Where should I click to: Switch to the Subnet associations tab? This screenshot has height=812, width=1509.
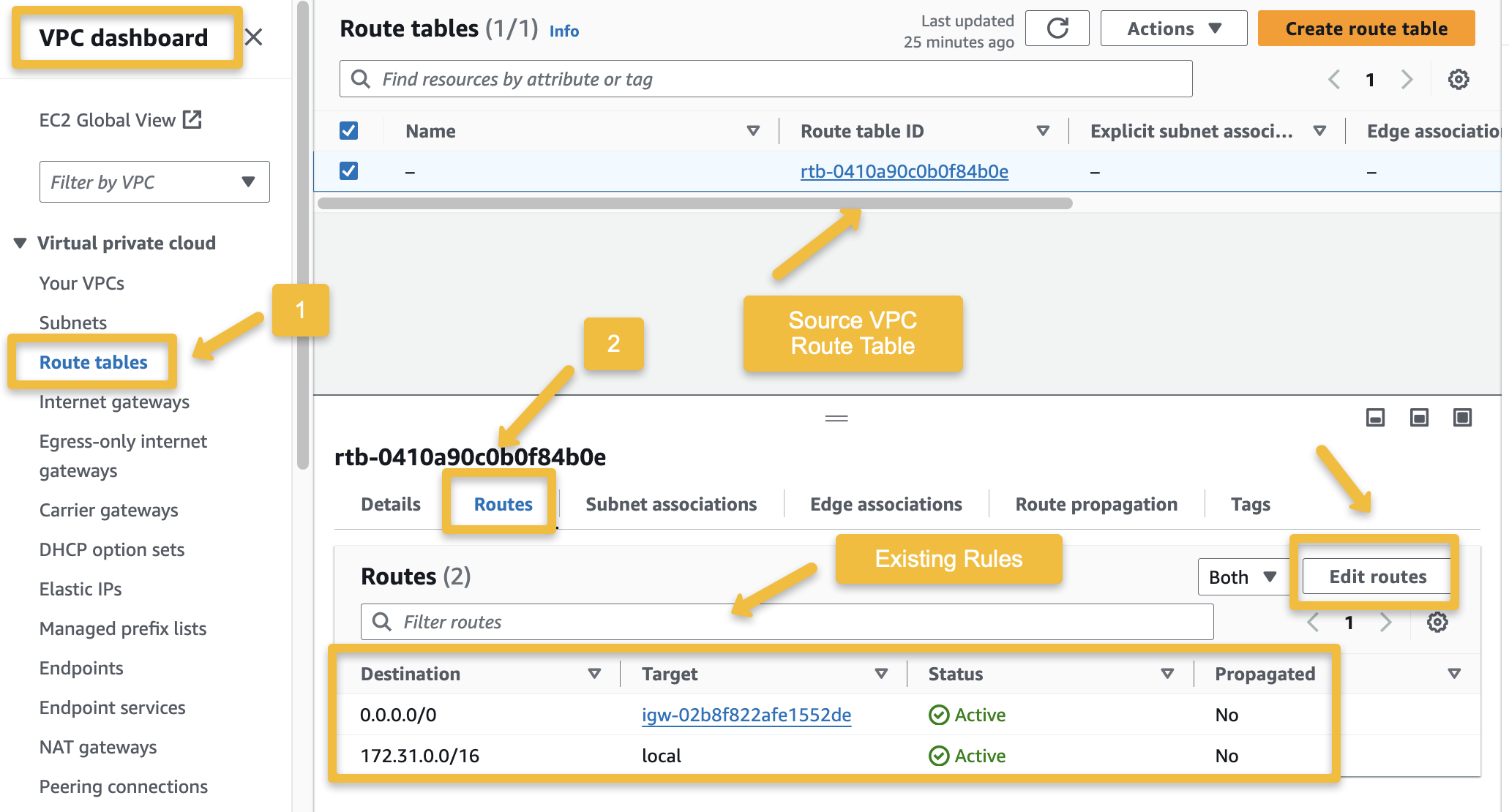pyautogui.click(x=670, y=503)
